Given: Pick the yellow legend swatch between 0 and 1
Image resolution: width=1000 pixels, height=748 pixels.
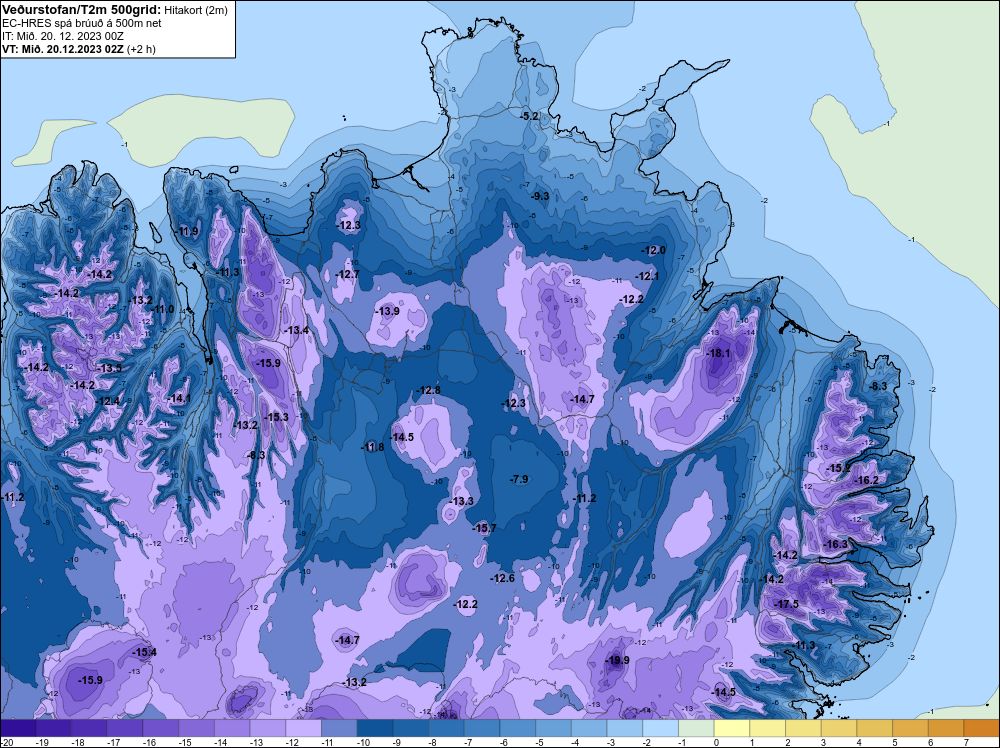Looking at the screenshot, I should pyautogui.click(x=732, y=728).
